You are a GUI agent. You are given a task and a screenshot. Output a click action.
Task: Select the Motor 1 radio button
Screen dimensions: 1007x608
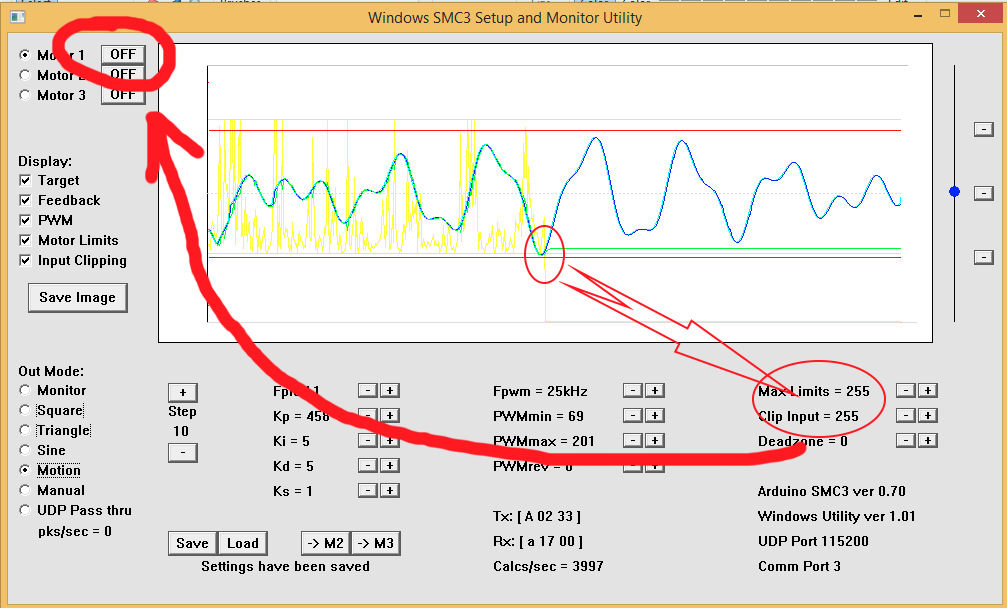point(24,55)
